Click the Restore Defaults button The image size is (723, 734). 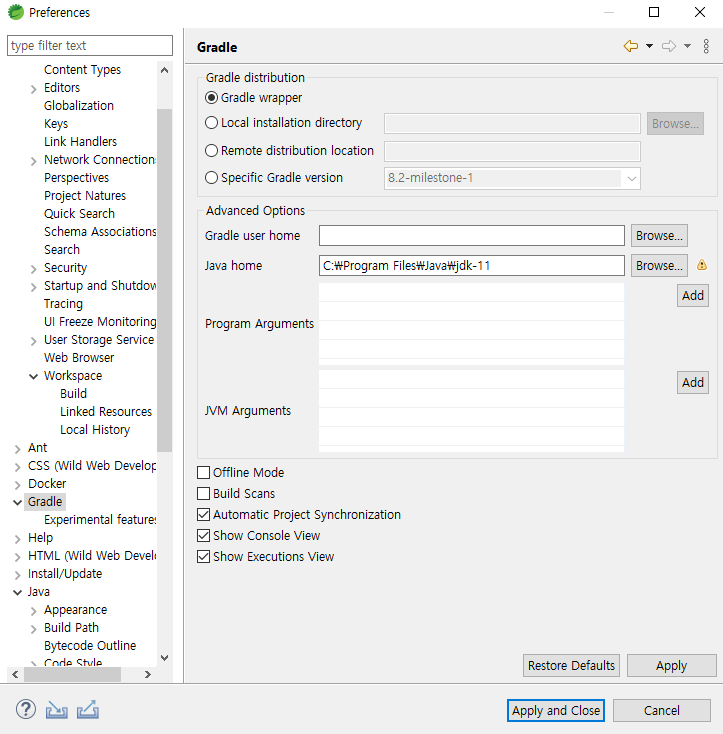click(x=571, y=665)
